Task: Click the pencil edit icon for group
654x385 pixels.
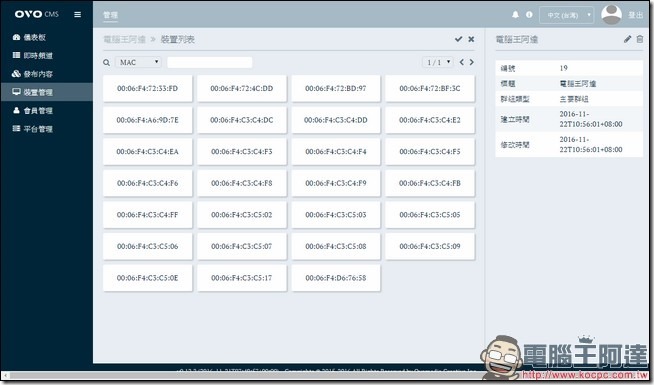Action: [x=627, y=39]
